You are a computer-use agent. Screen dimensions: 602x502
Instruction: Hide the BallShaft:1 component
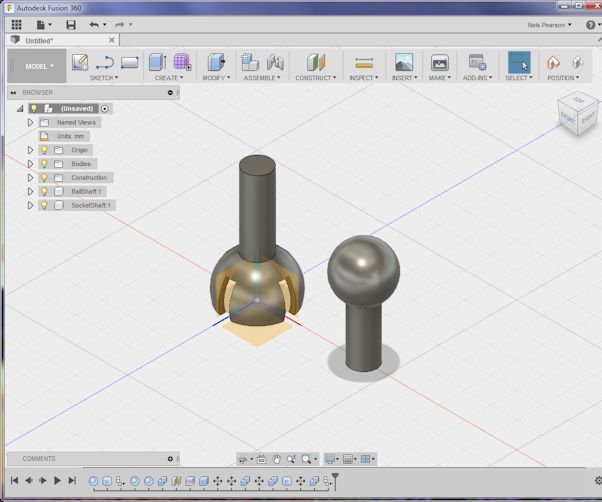(x=44, y=192)
